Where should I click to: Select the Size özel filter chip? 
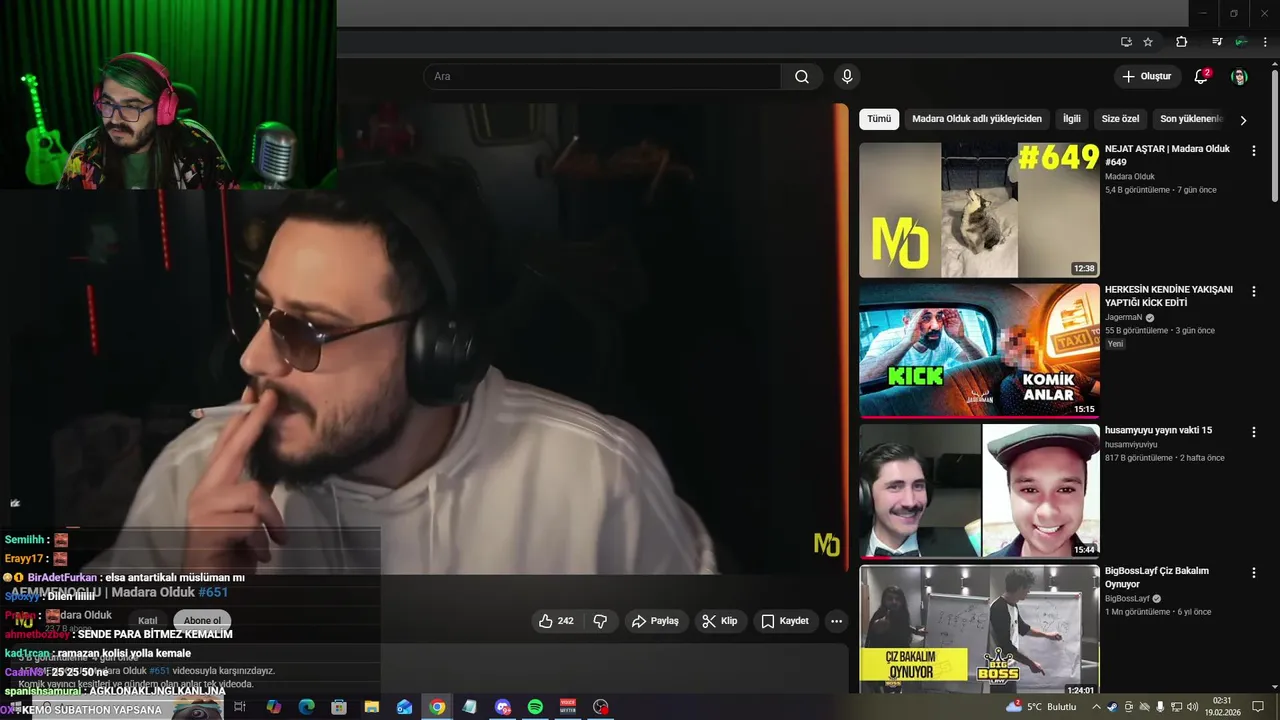pyautogui.click(x=1120, y=119)
